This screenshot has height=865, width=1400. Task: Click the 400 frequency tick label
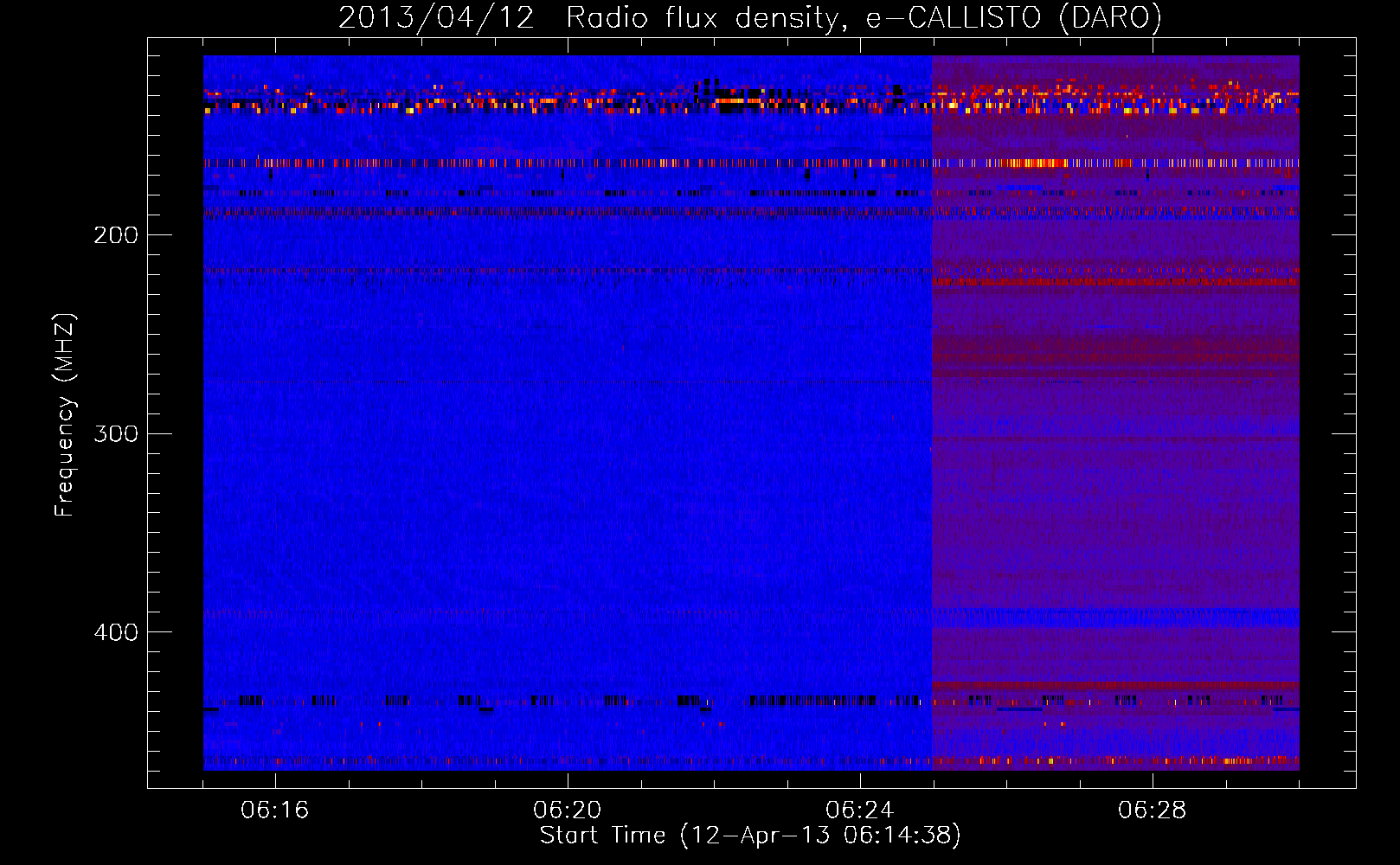tap(116, 632)
